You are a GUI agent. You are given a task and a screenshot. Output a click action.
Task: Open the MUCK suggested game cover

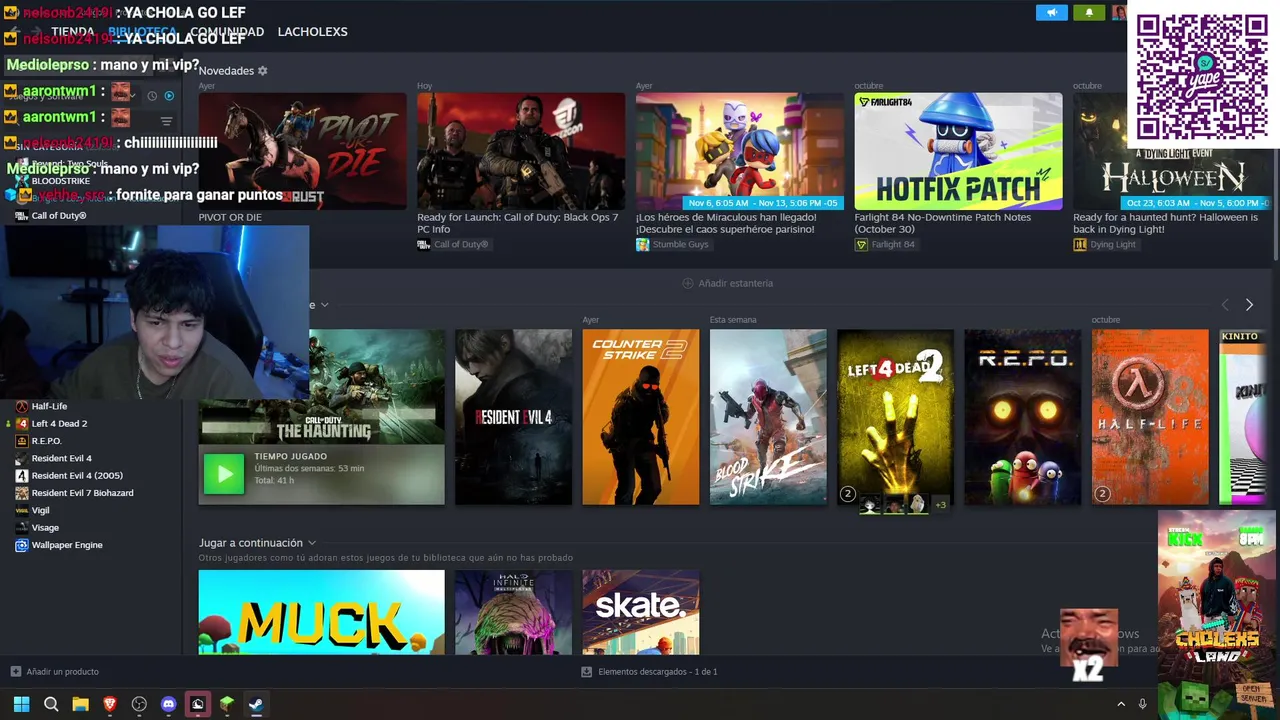[321, 612]
